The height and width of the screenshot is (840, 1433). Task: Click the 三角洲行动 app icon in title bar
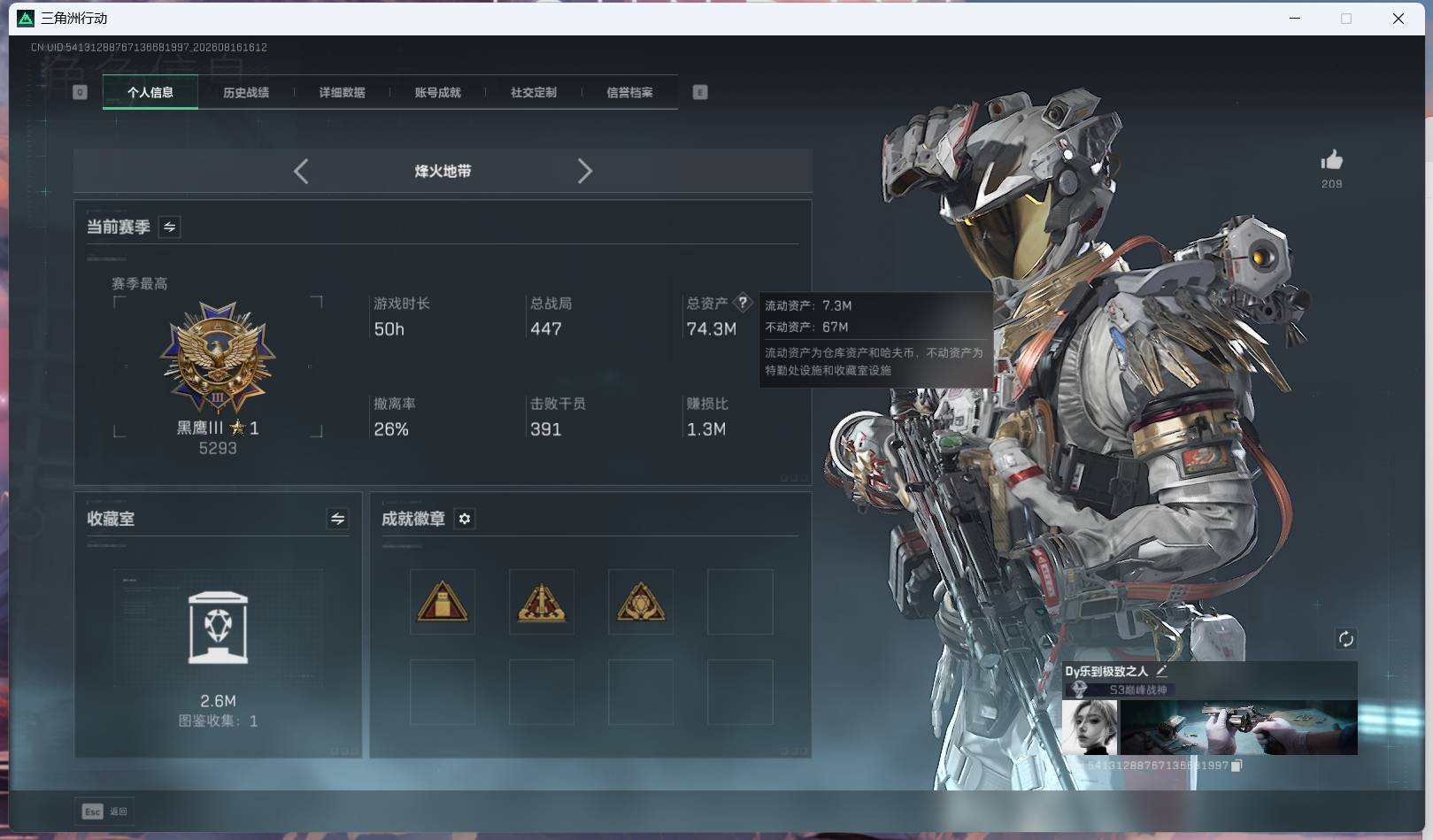coord(26,19)
